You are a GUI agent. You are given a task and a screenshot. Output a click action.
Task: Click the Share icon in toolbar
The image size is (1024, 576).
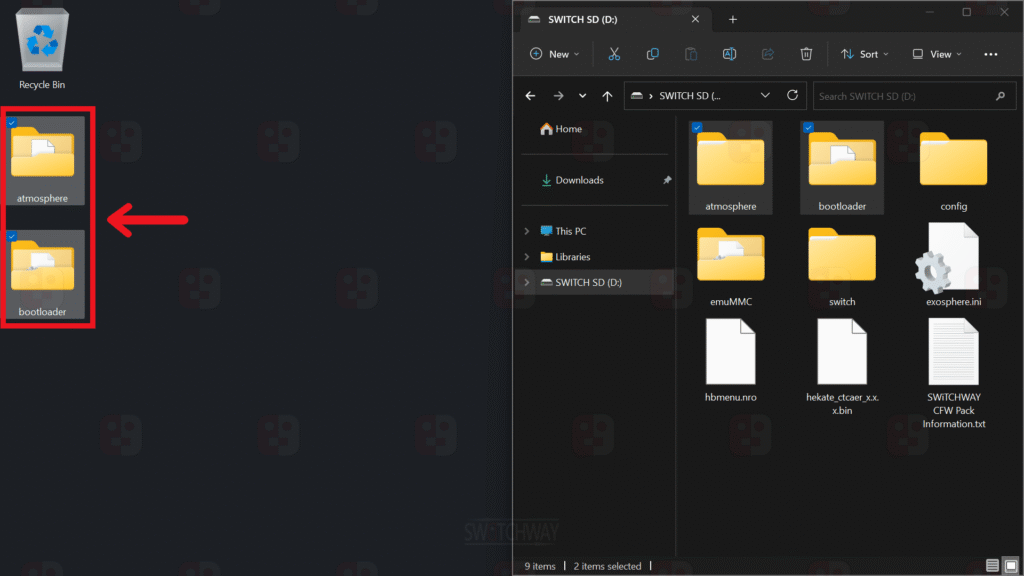pyautogui.click(x=768, y=54)
